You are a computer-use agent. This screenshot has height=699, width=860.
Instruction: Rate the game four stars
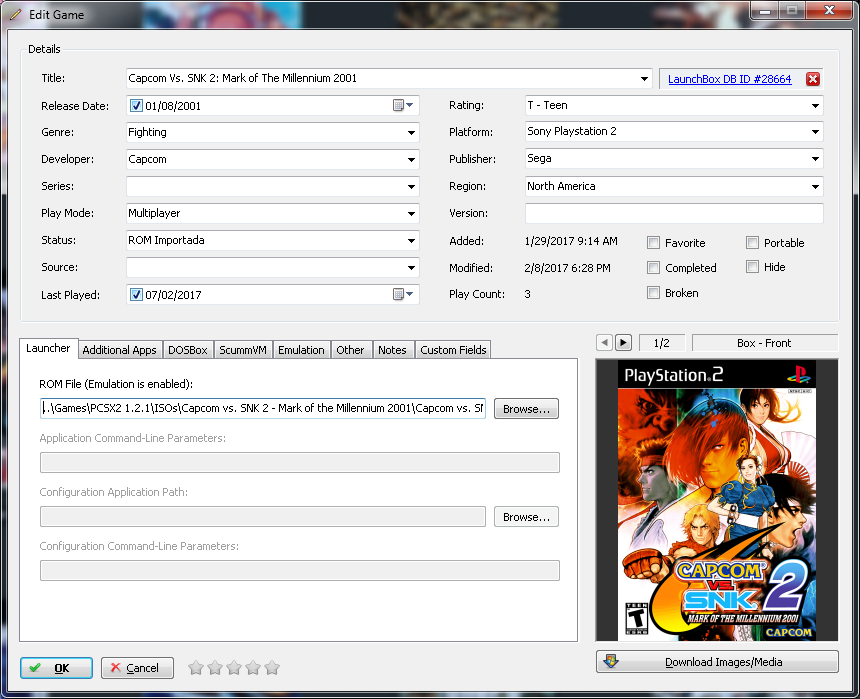253,668
